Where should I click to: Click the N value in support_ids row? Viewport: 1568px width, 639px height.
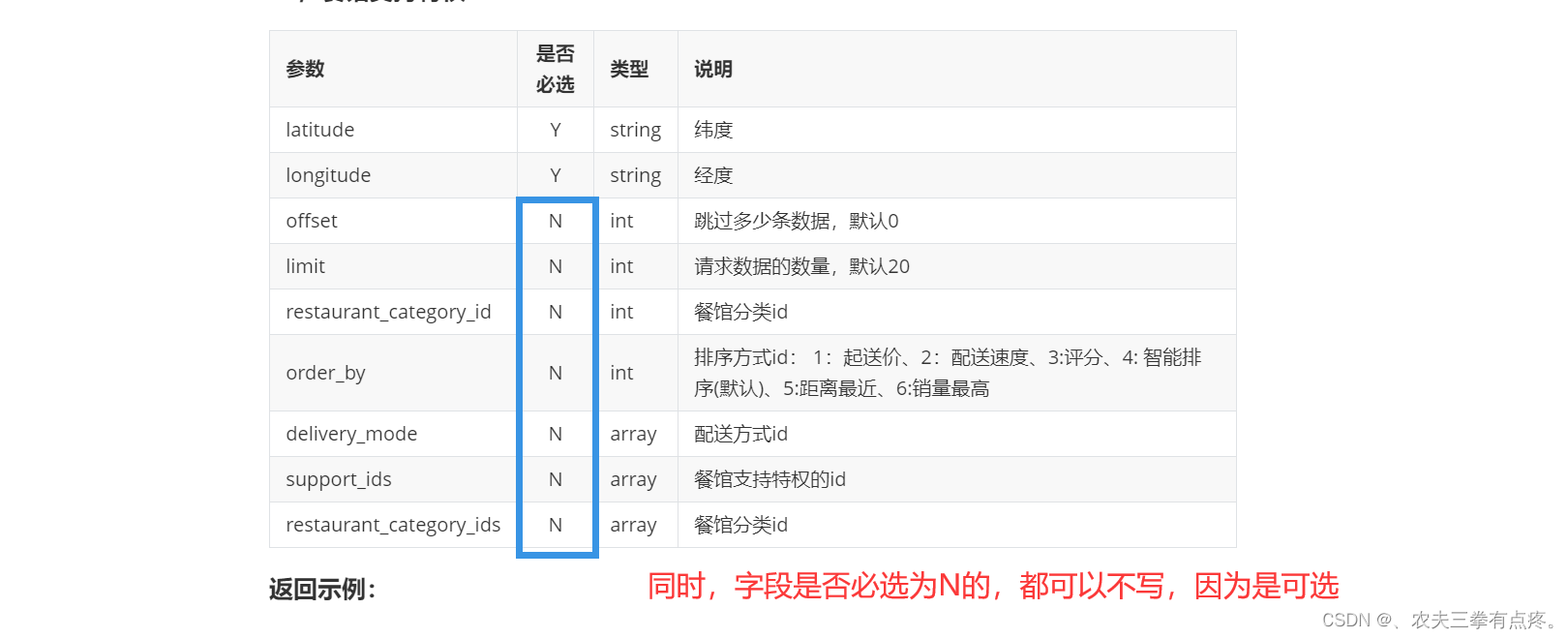click(556, 479)
